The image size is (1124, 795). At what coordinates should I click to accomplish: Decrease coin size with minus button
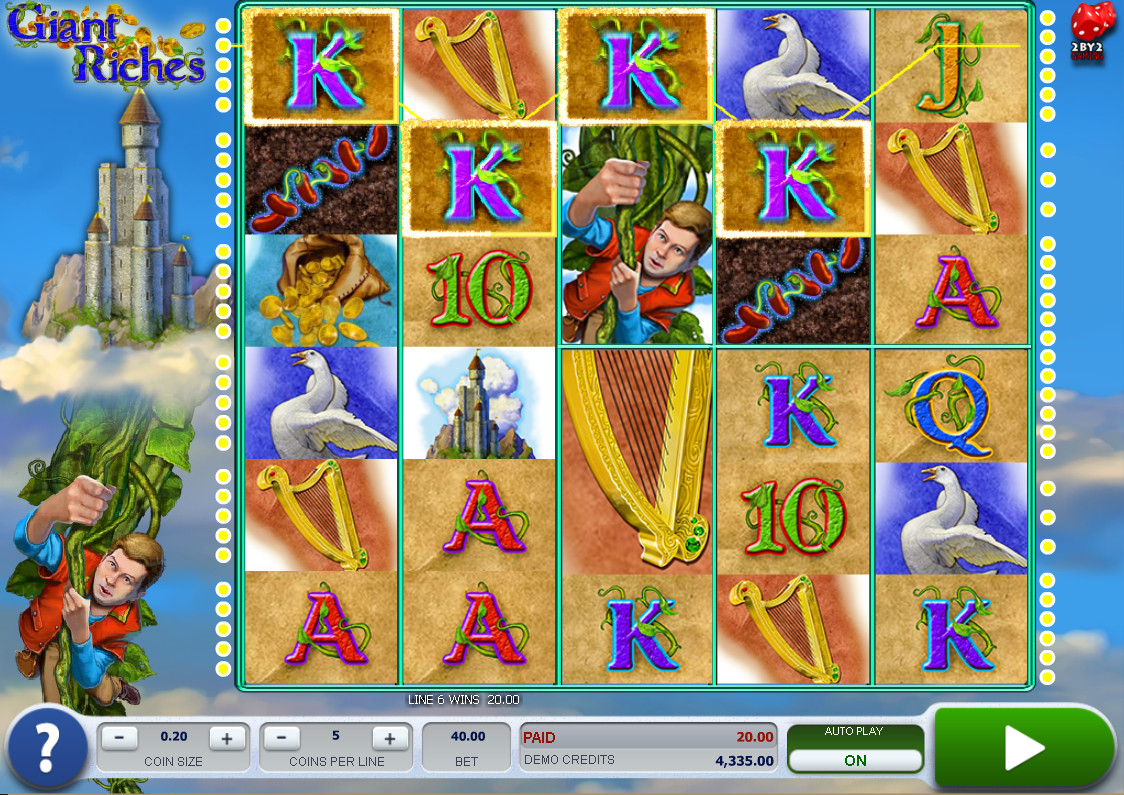[x=120, y=738]
